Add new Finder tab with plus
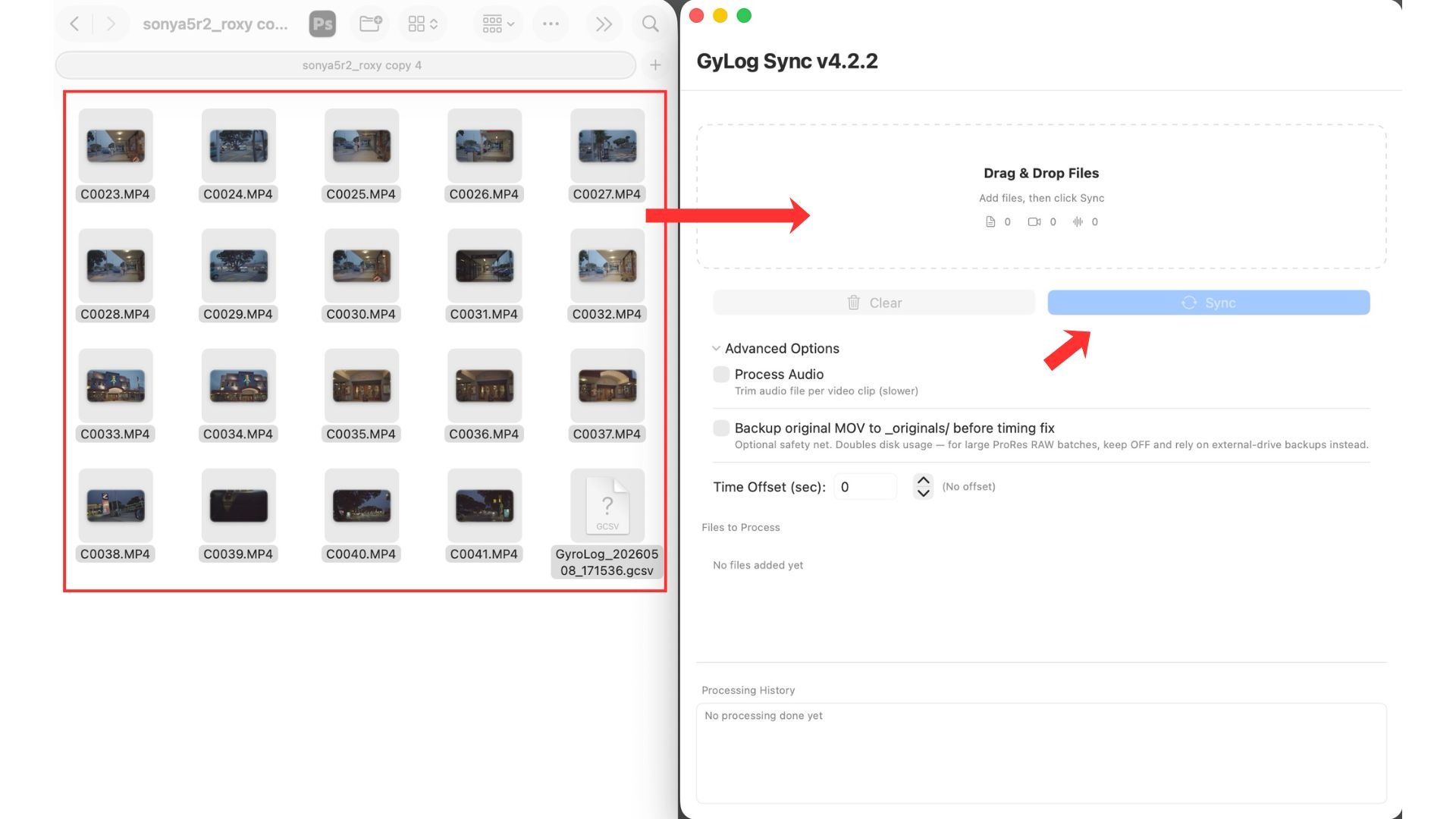 (x=655, y=65)
